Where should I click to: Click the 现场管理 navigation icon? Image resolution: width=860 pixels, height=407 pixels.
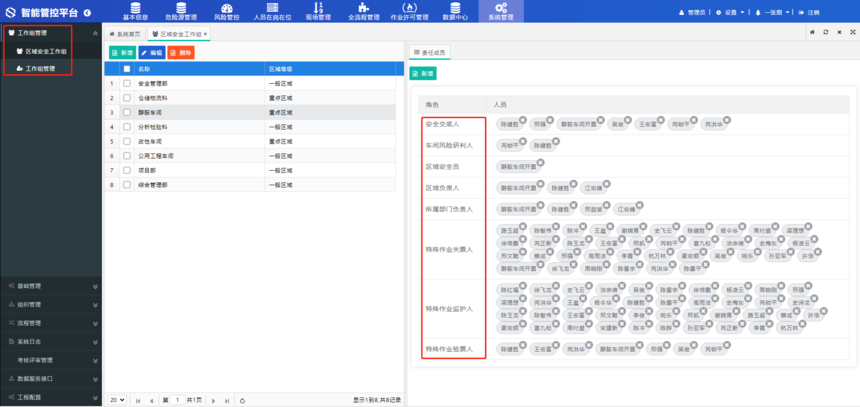pos(318,8)
